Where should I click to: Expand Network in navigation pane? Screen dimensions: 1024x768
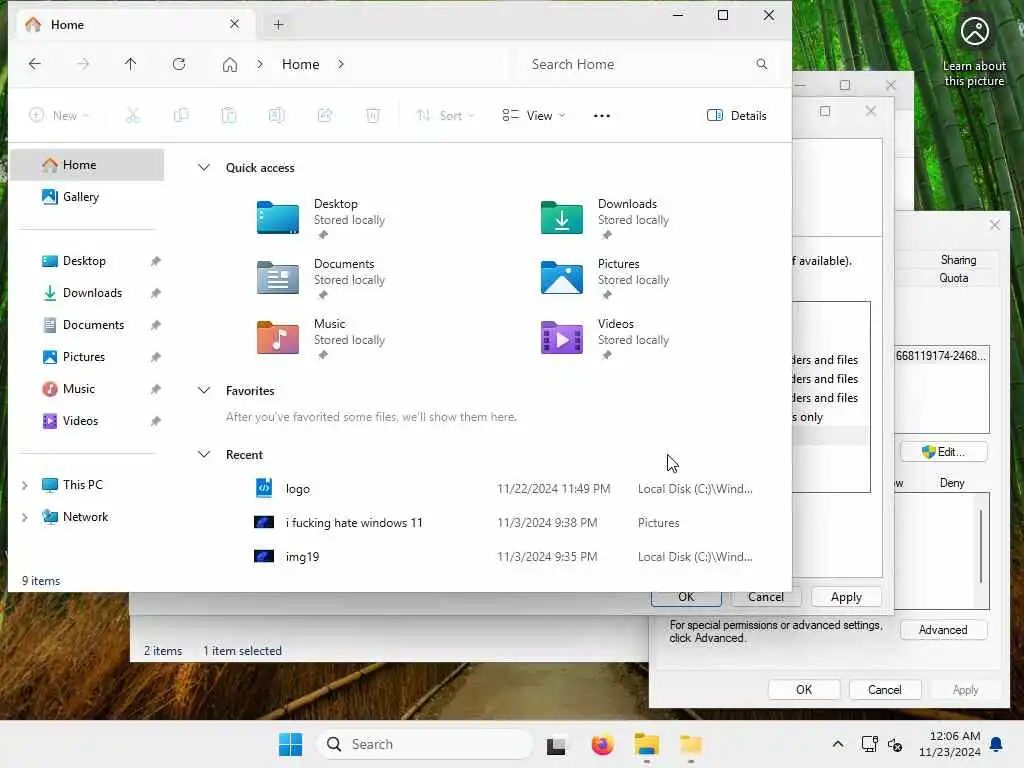pos(25,517)
